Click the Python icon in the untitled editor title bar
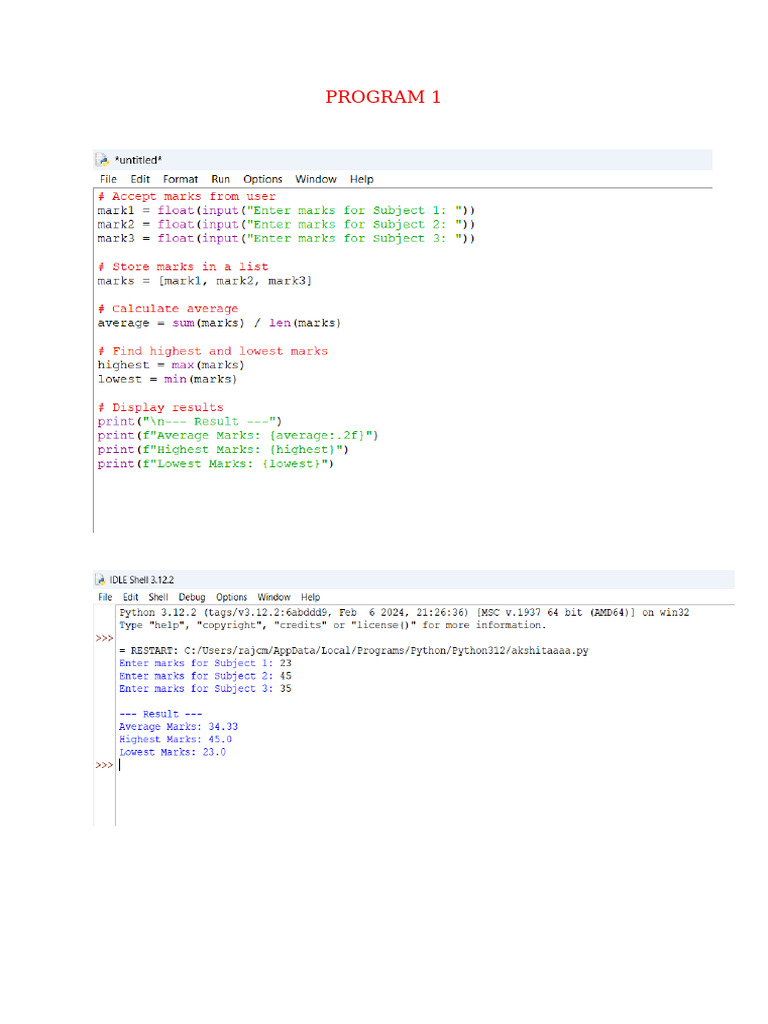This screenshot has width=768, height=1024. point(101,160)
